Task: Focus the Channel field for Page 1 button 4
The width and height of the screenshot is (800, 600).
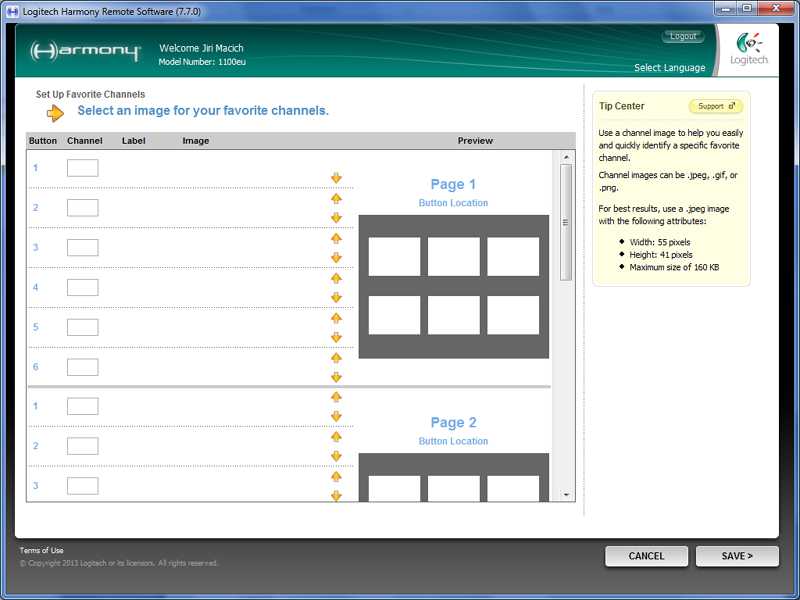Action: tap(82, 287)
